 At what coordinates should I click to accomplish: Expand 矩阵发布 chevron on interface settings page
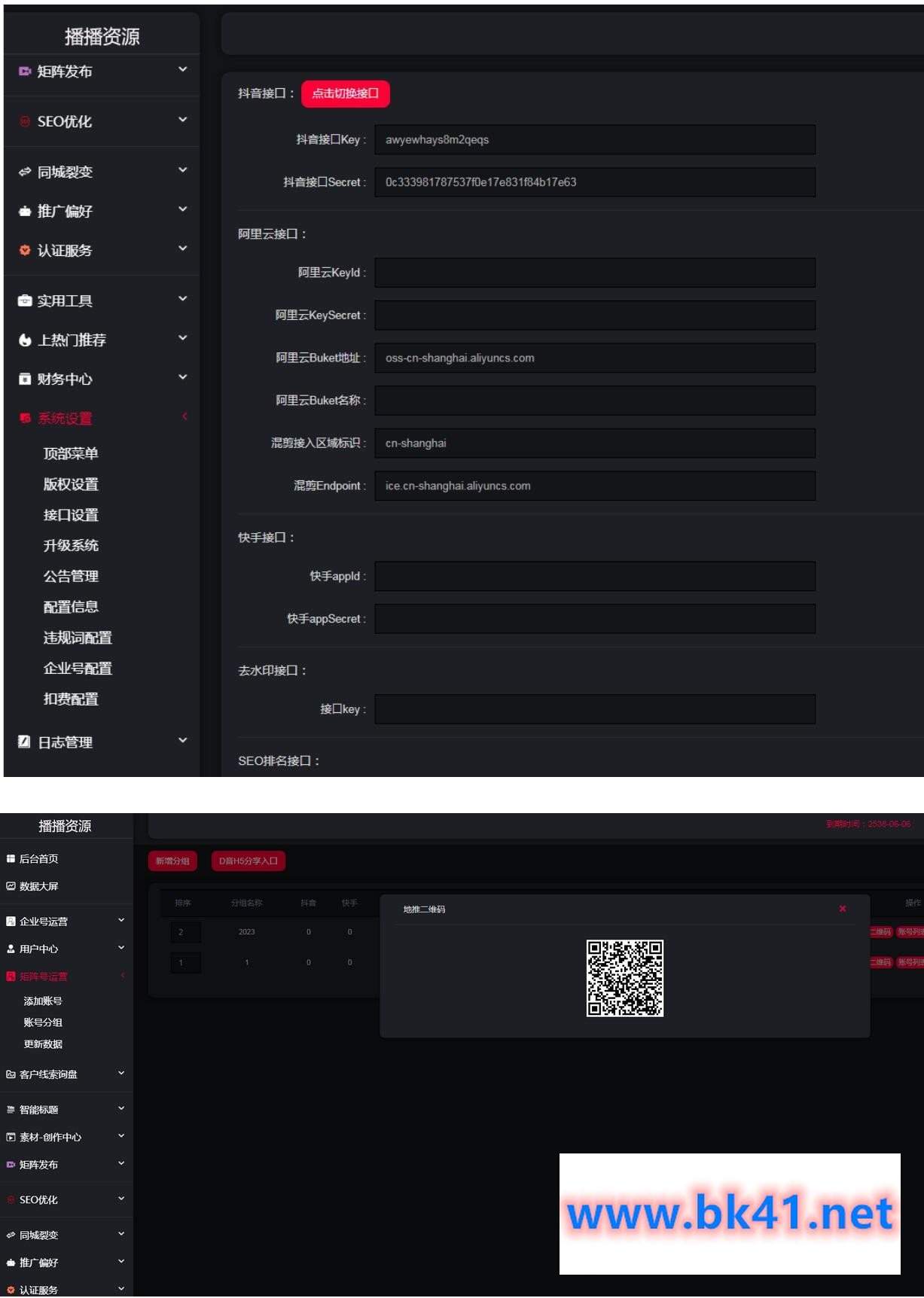(182, 69)
